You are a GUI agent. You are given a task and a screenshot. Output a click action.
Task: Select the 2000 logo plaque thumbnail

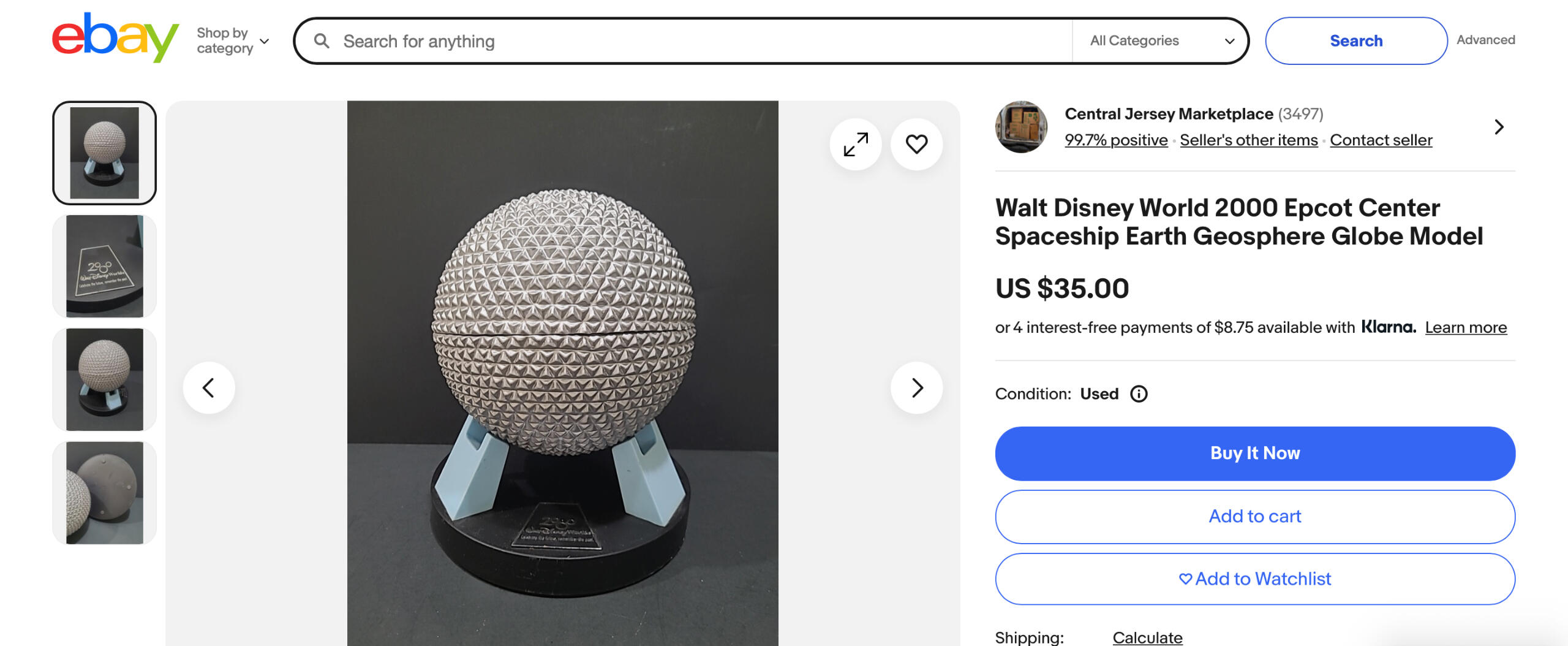pos(105,266)
